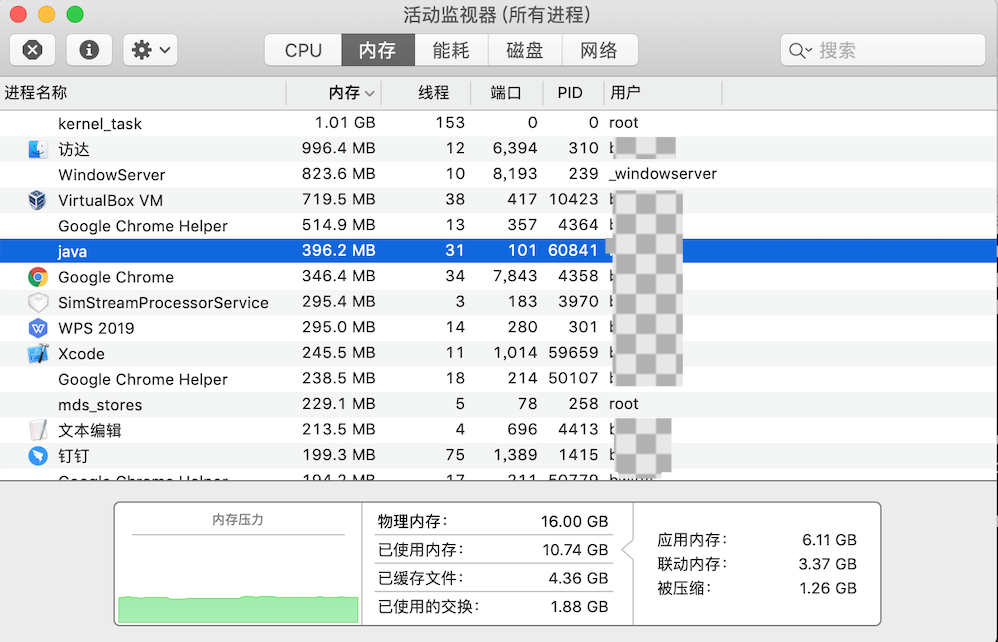Screen dimensions: 998x642
Task: Select the WPS 2019 process name
Action: coord(96,328)
